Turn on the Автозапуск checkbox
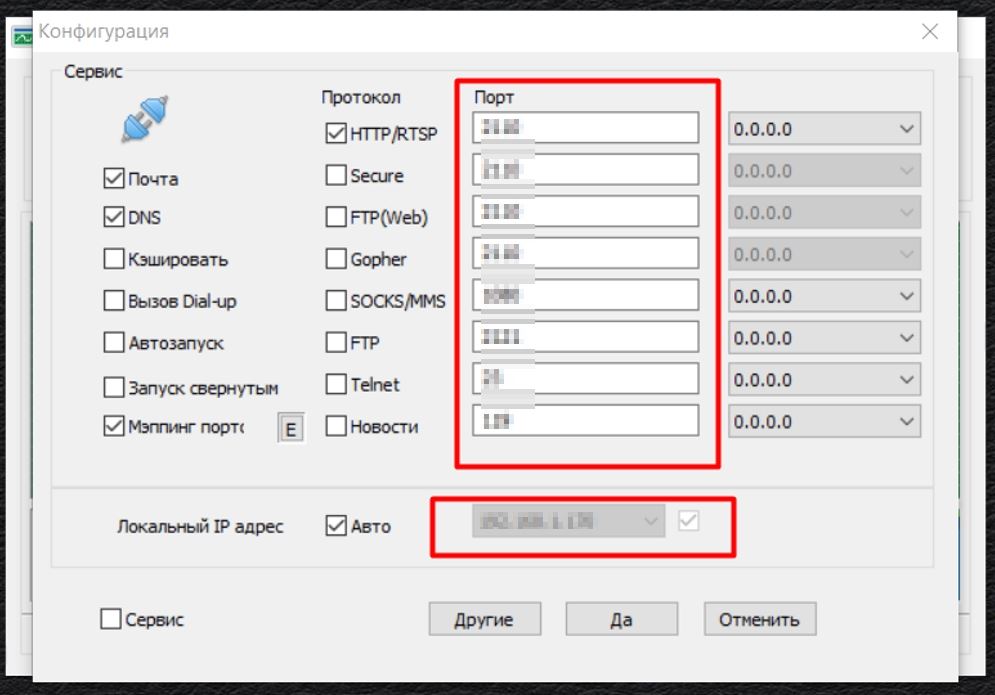 coord(114,343)
